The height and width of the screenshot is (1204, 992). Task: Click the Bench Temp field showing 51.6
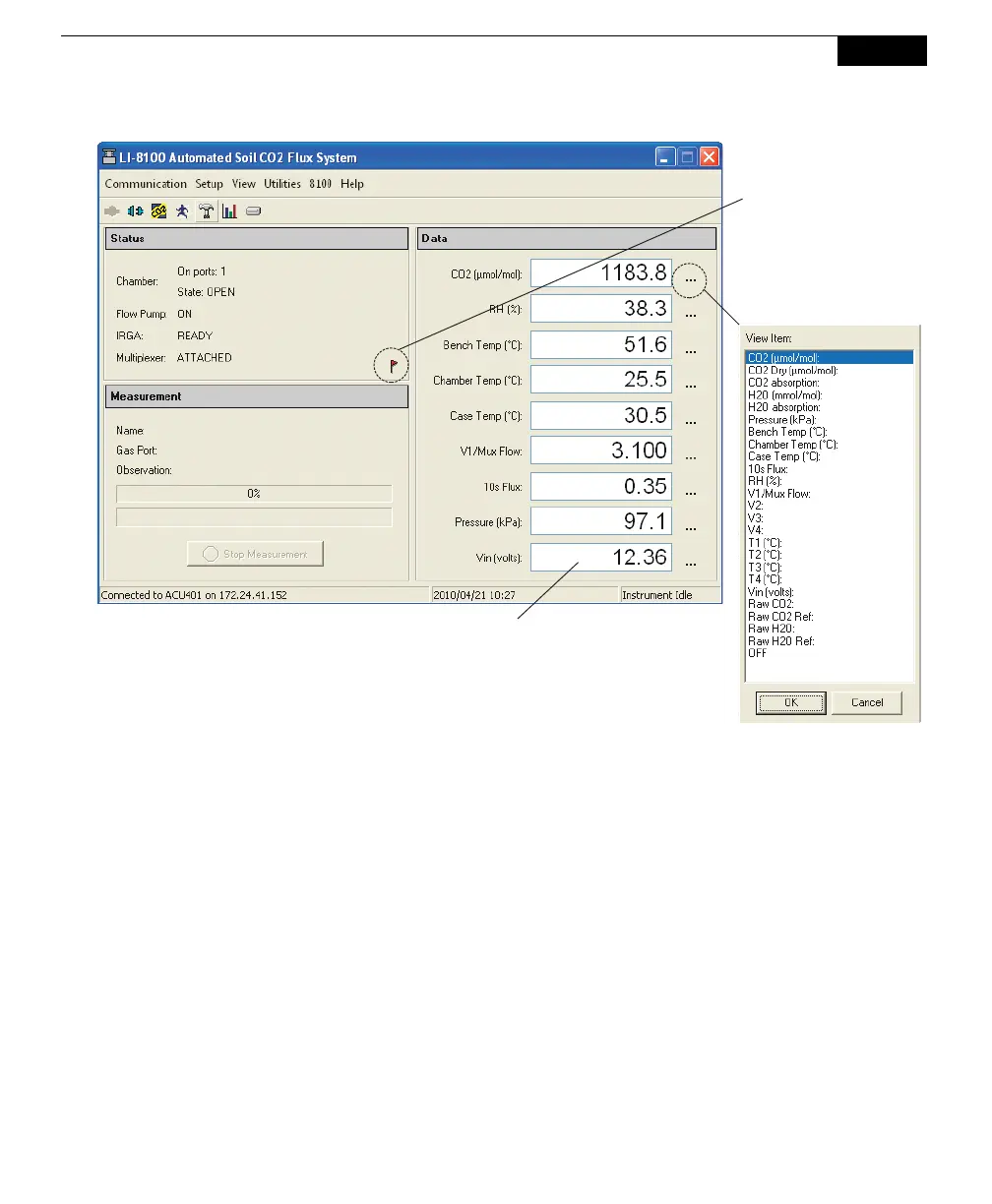[601, 344]
